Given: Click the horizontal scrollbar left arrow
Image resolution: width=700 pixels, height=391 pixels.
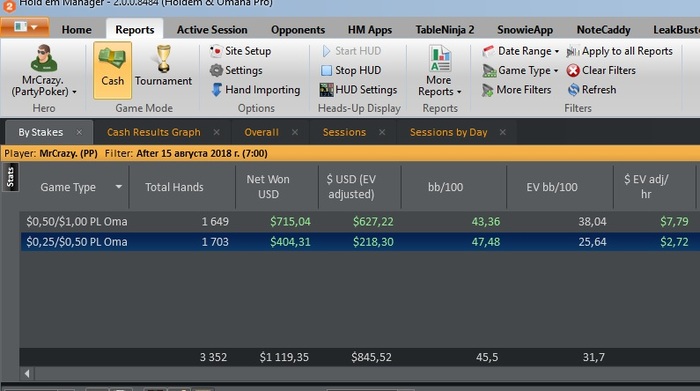Looking at the screenshot, I should (x=27, y=374).
